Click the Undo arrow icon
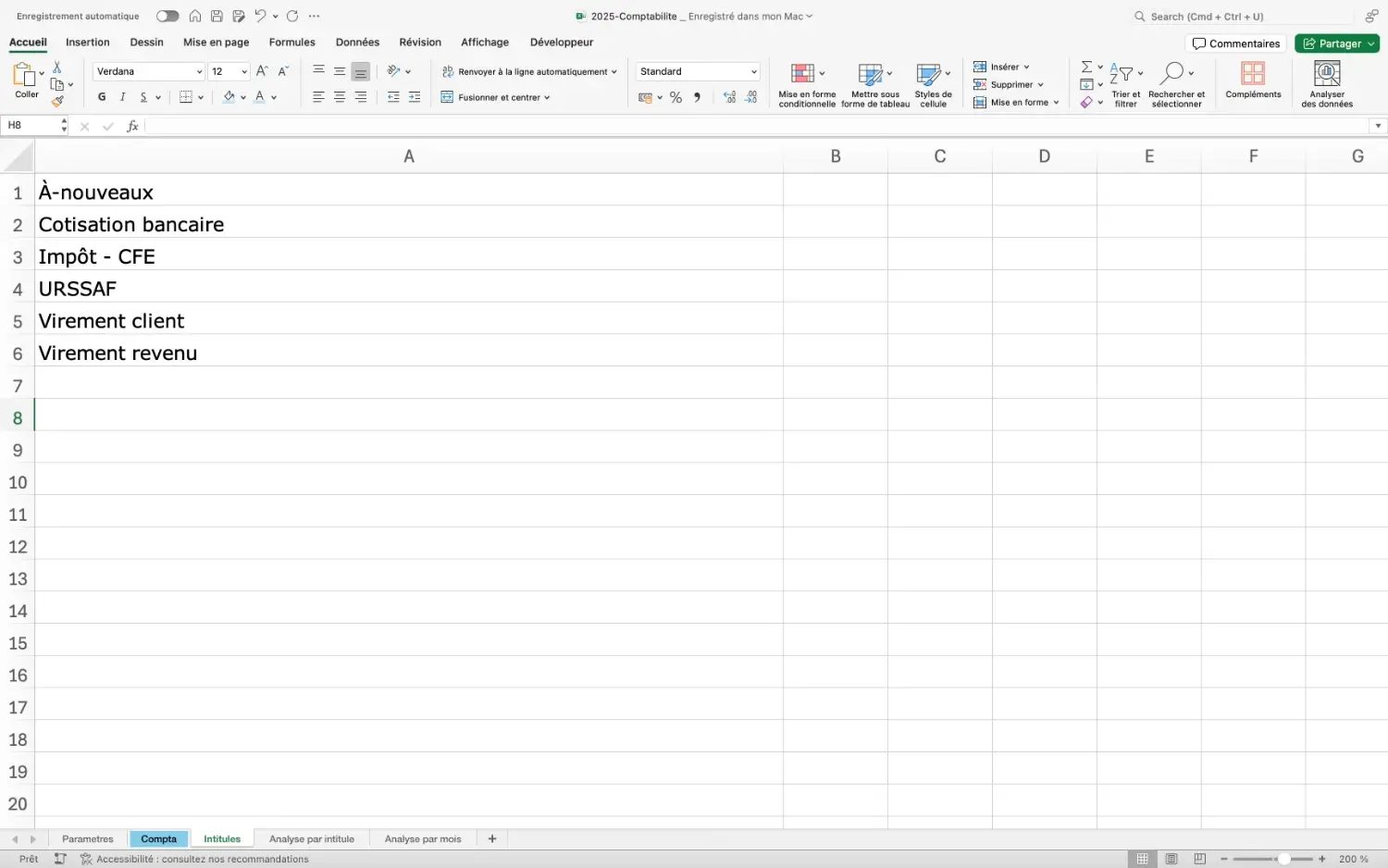The image size is (1388, 868). [260, 16]
